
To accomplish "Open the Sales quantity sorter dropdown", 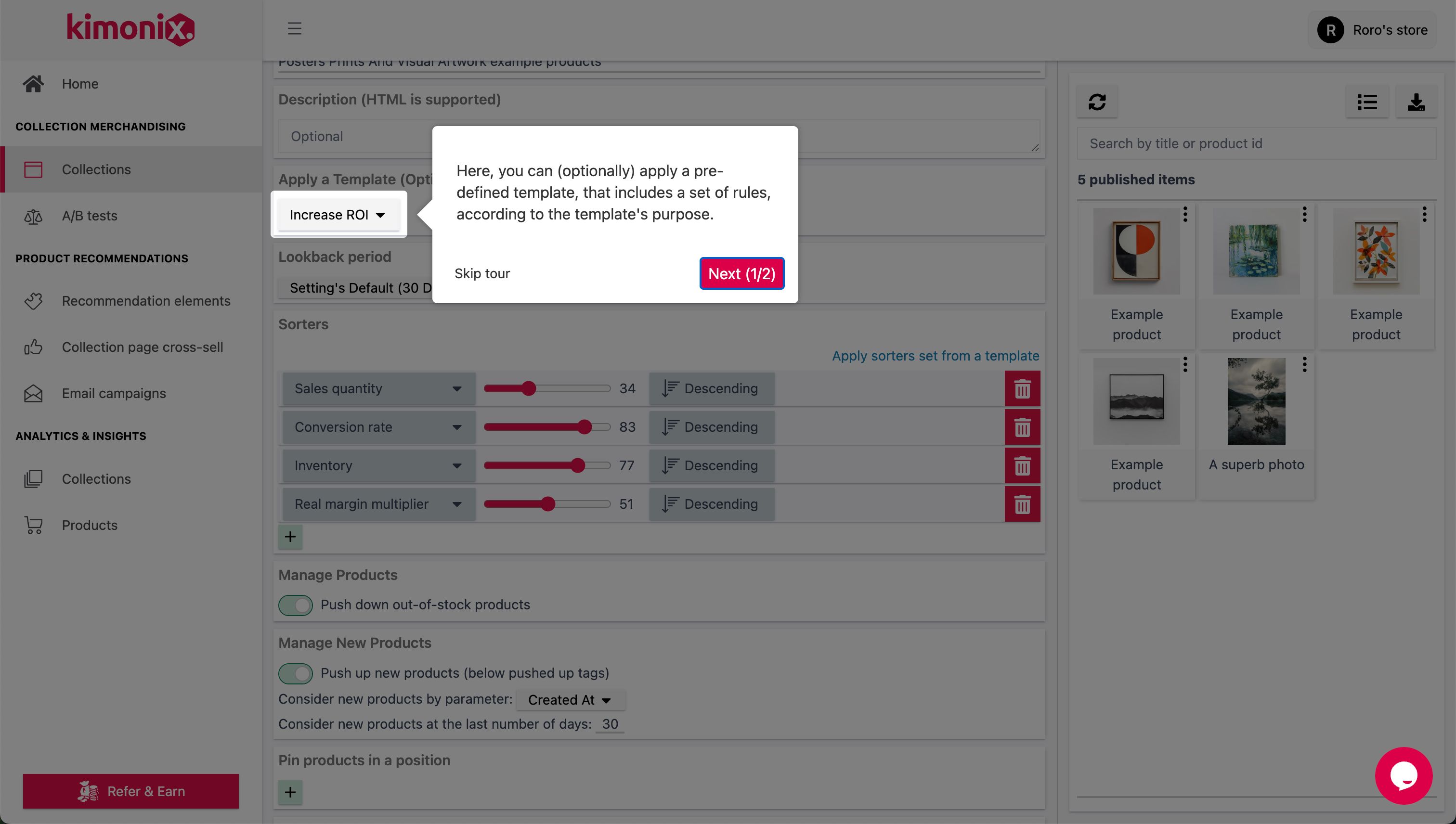I will click(378, 388).
